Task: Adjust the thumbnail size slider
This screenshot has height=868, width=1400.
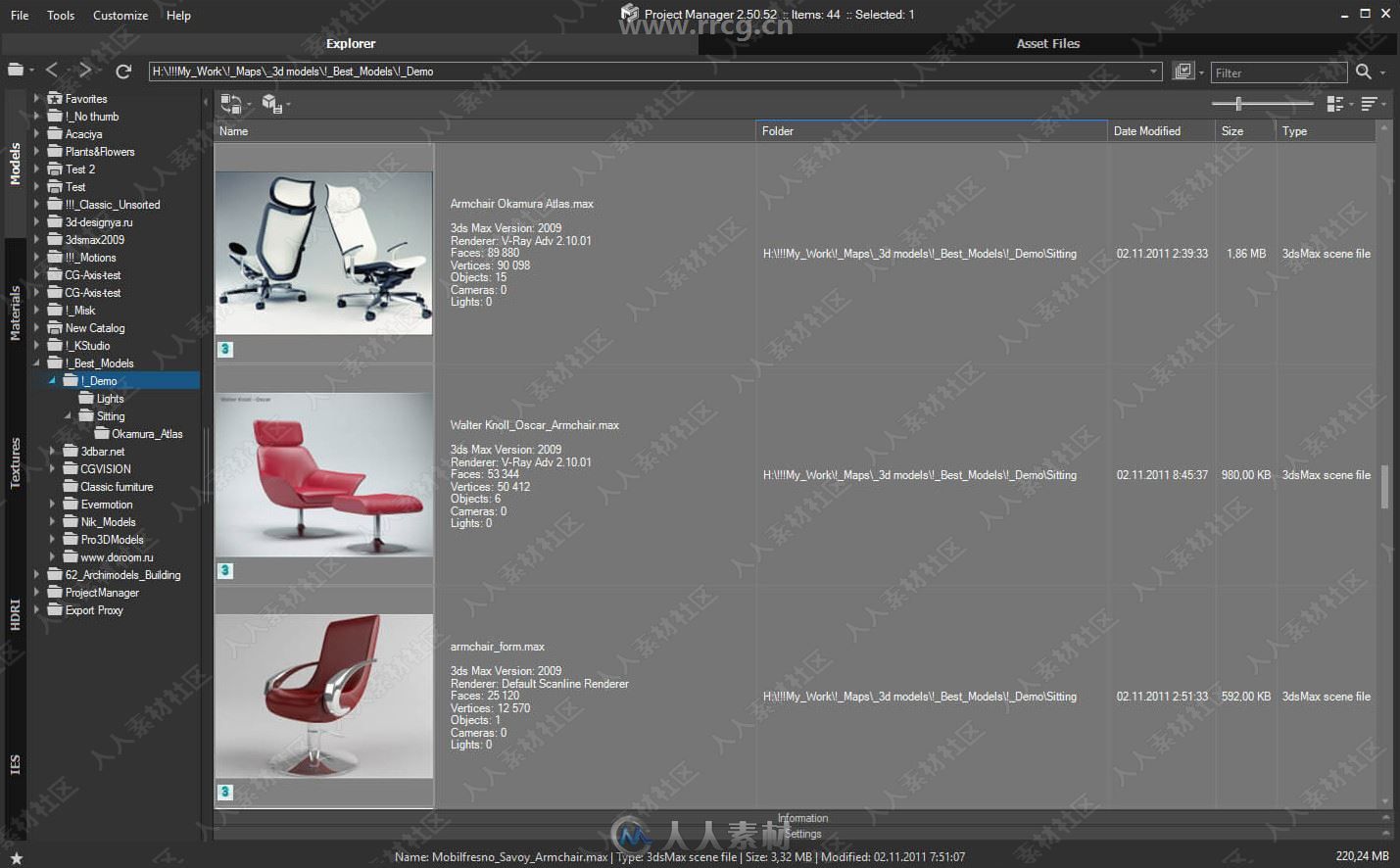Action: point(1238,103)
